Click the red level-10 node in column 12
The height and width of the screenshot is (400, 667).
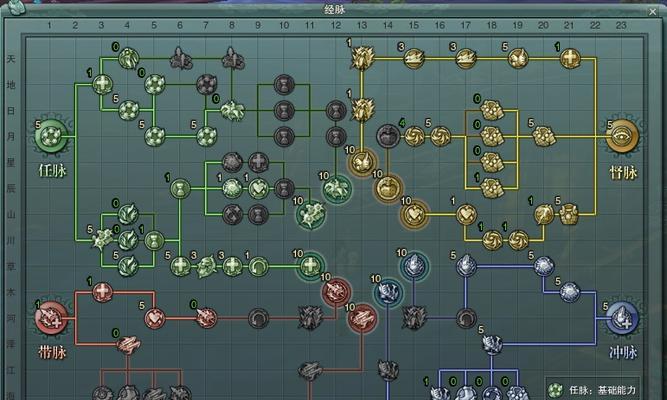[x=336, y=292]
